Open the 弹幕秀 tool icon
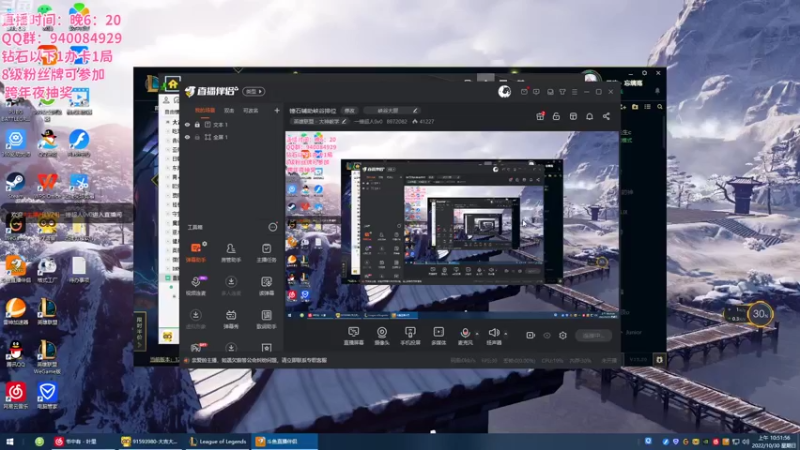The image size is (800, 450). coord(231,319)
